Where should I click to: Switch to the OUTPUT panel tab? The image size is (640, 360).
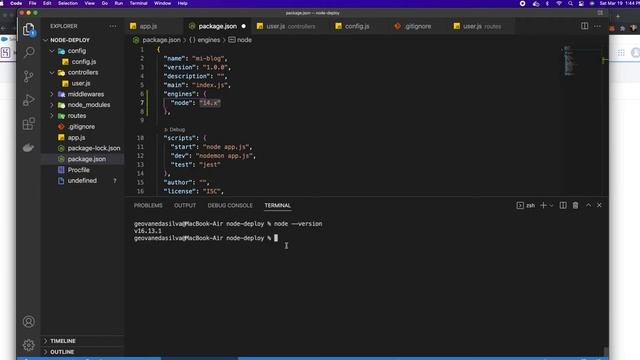[185, 205]
